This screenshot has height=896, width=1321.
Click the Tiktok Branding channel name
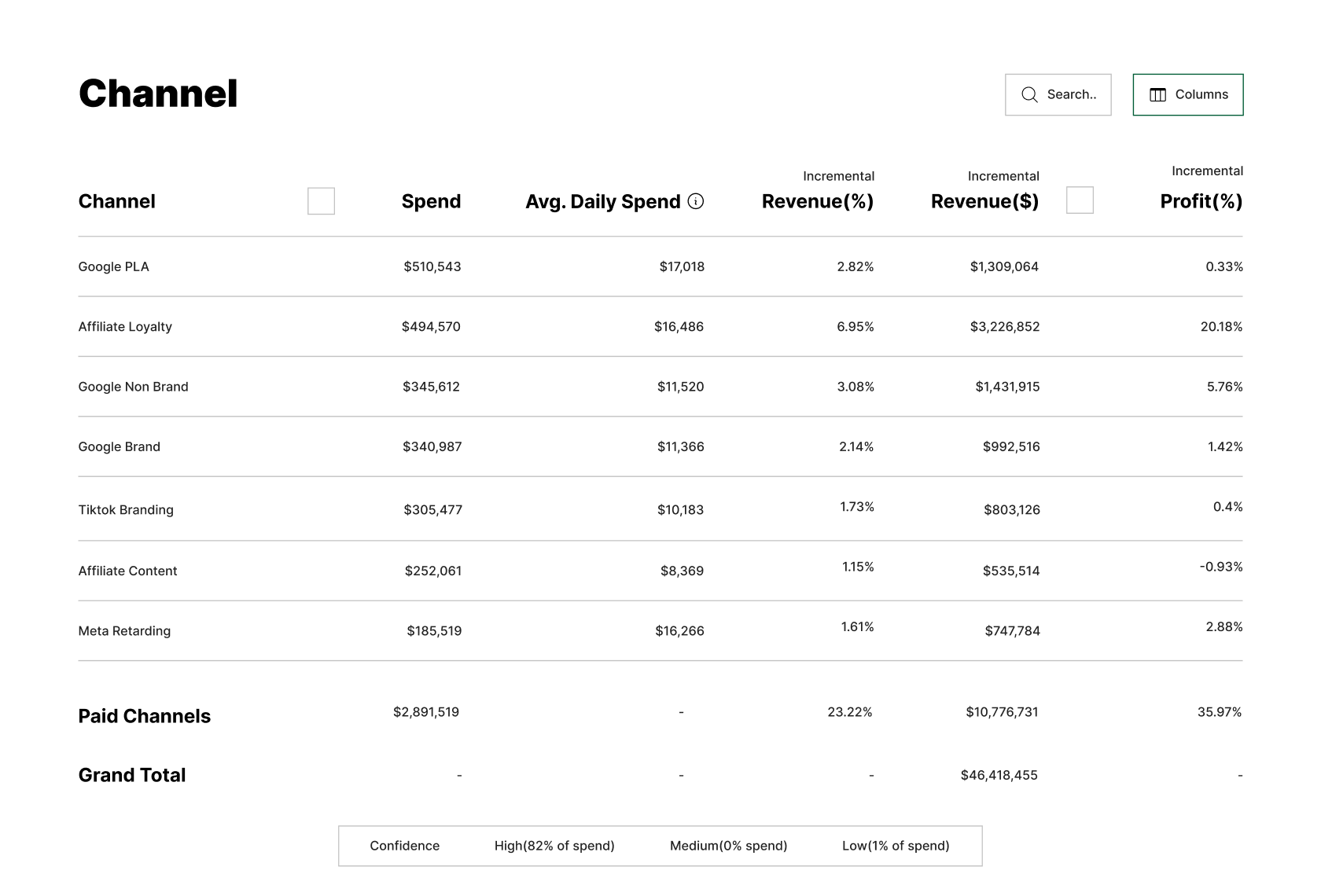pos(125,509)
